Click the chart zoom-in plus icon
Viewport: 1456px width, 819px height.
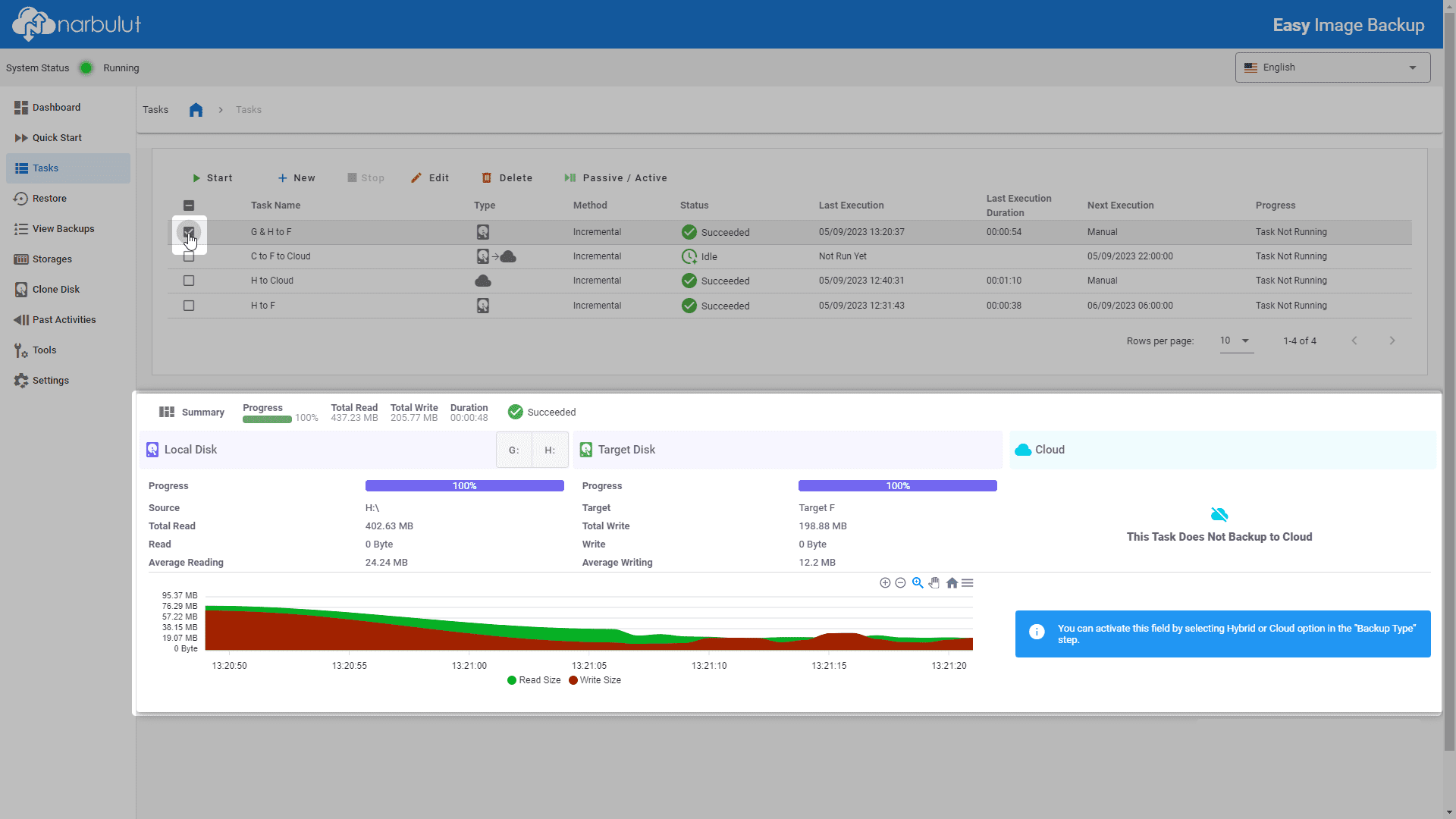click(885, 583)
